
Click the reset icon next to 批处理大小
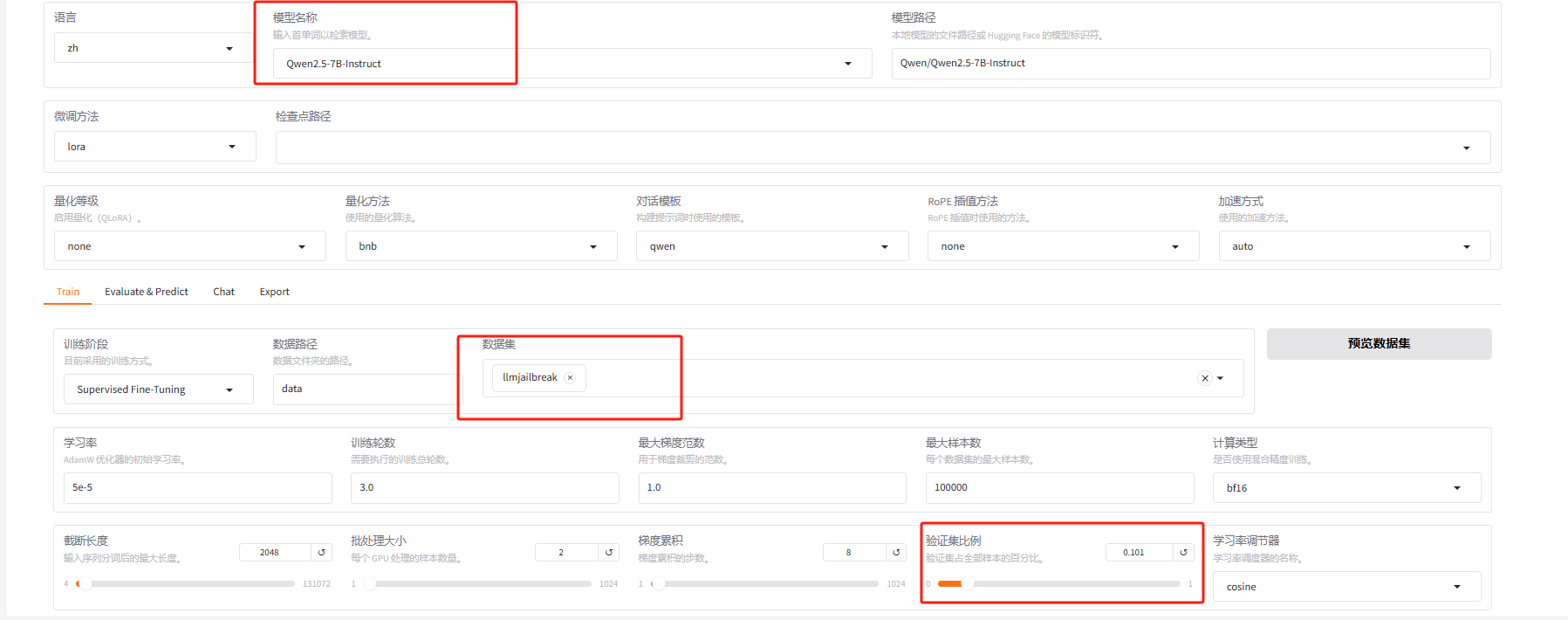(x=609, y=553)
